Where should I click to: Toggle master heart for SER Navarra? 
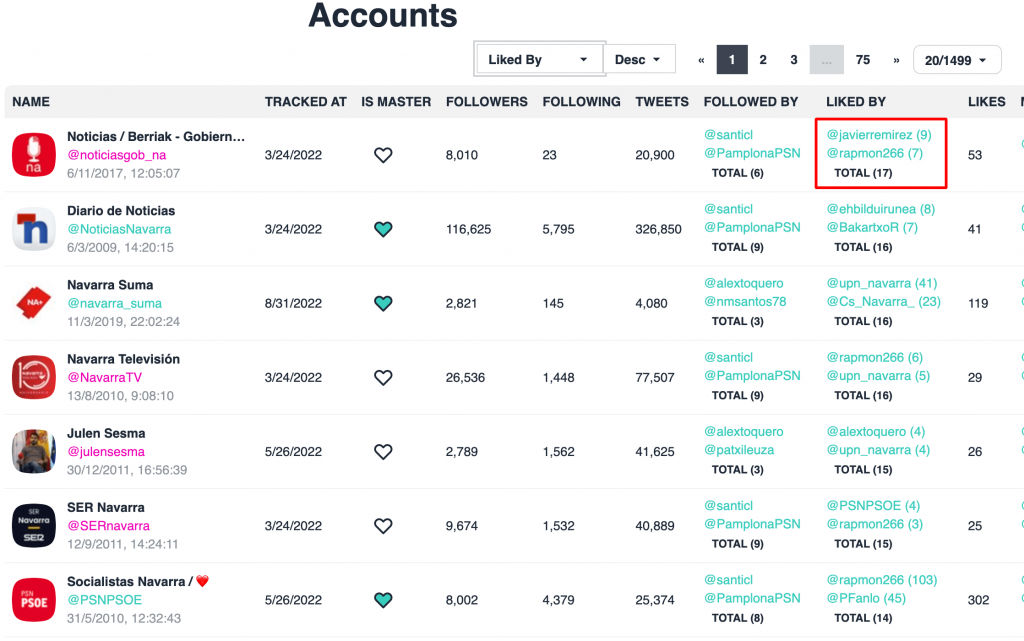(383, 526)
